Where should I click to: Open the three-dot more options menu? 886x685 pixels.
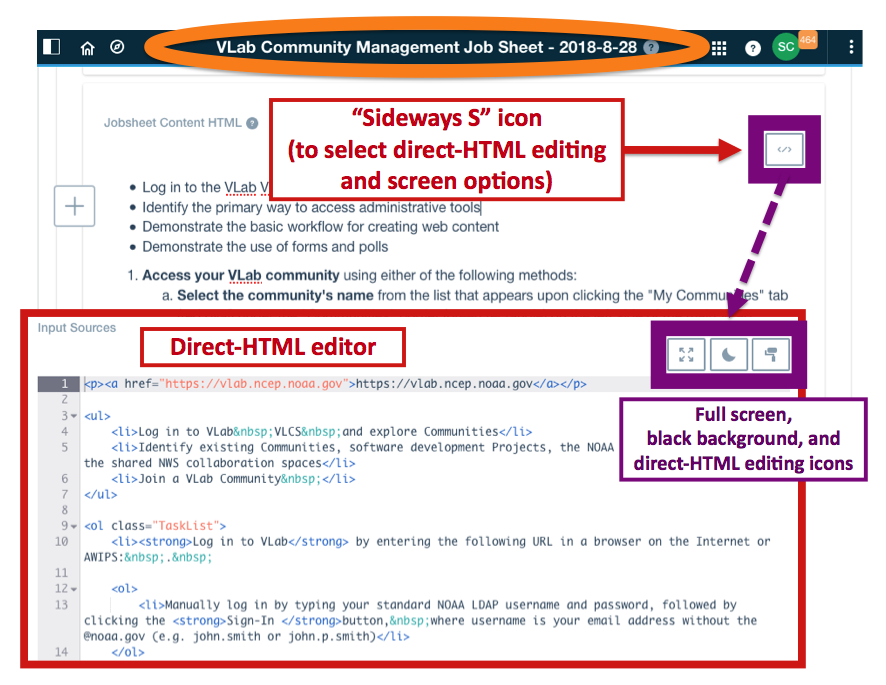(x=851, y=47)
